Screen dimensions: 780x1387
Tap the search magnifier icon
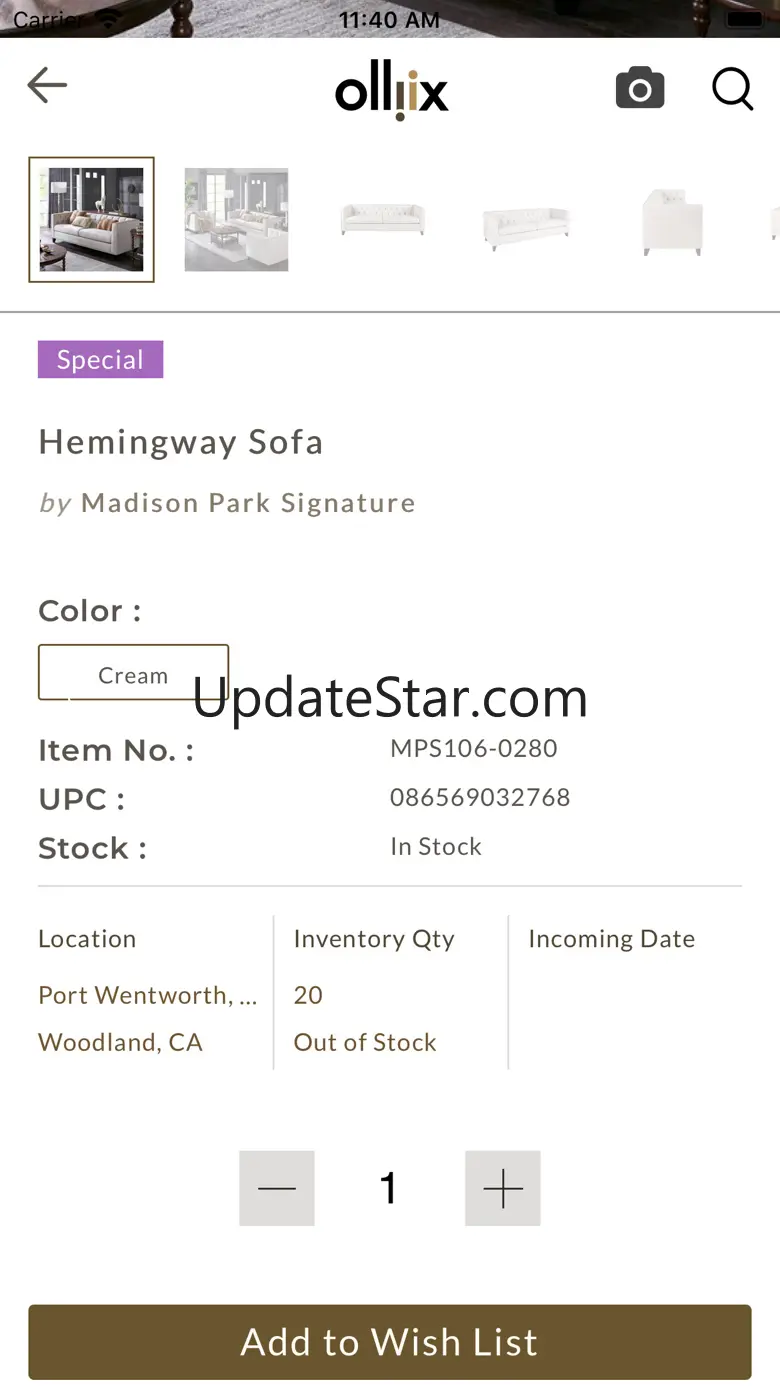732,89
